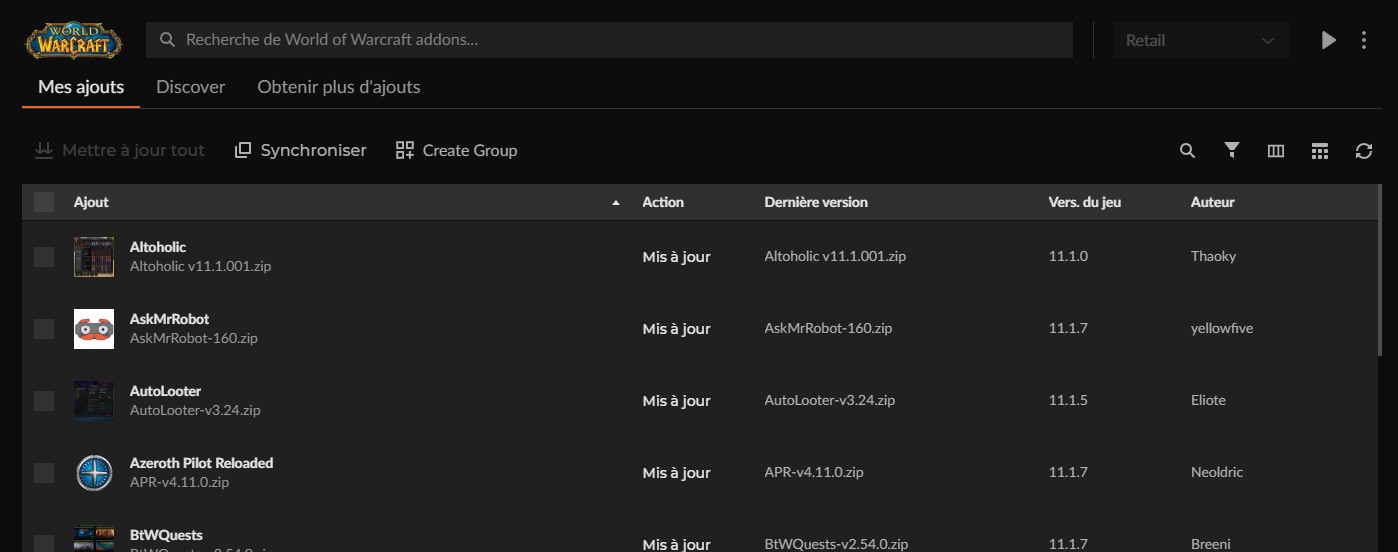Select the AutoLooter checkbox
This screenshot has height=552, width=1398.
point(44,401)
